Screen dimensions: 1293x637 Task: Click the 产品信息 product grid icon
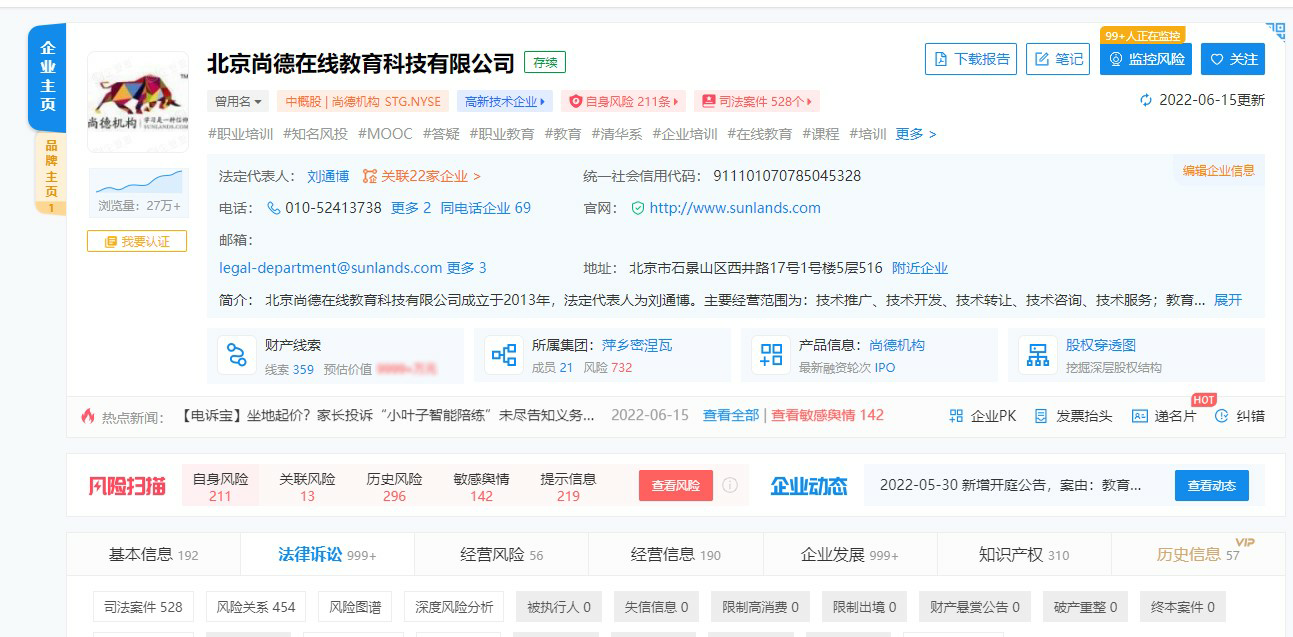(x=771, y=355)
